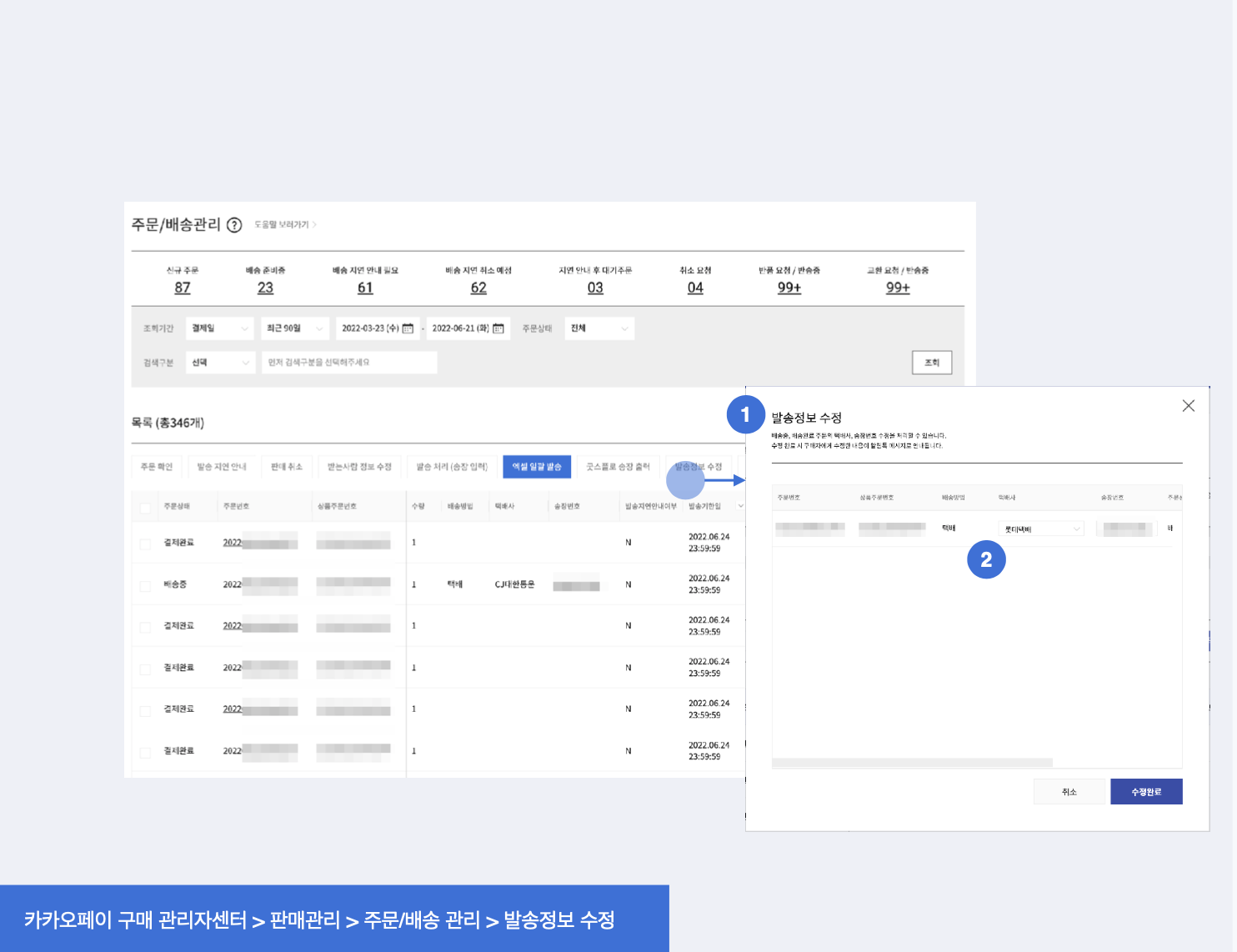
Task: Expand the column chevron beside 발송기한일
Action: click(x=740, y=506)
